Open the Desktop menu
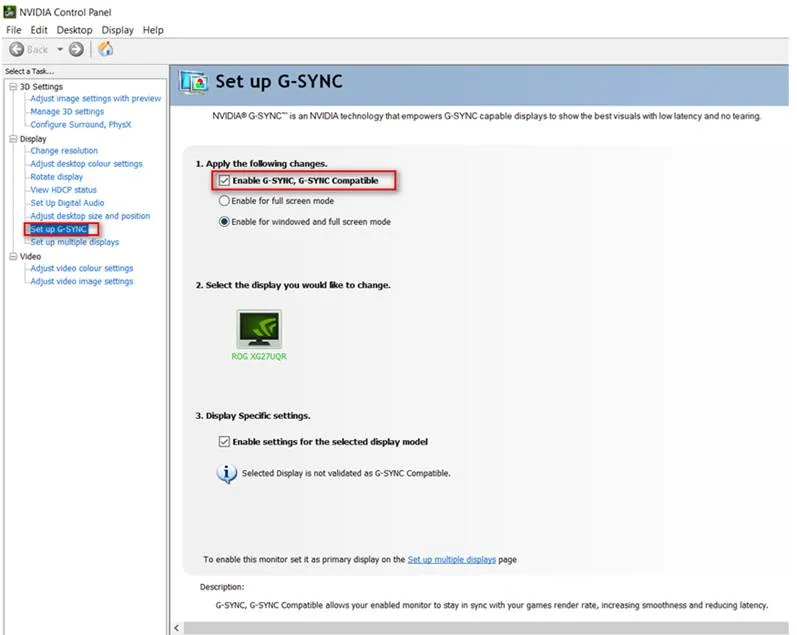This screenshot has height=635, width=797. 74,30
